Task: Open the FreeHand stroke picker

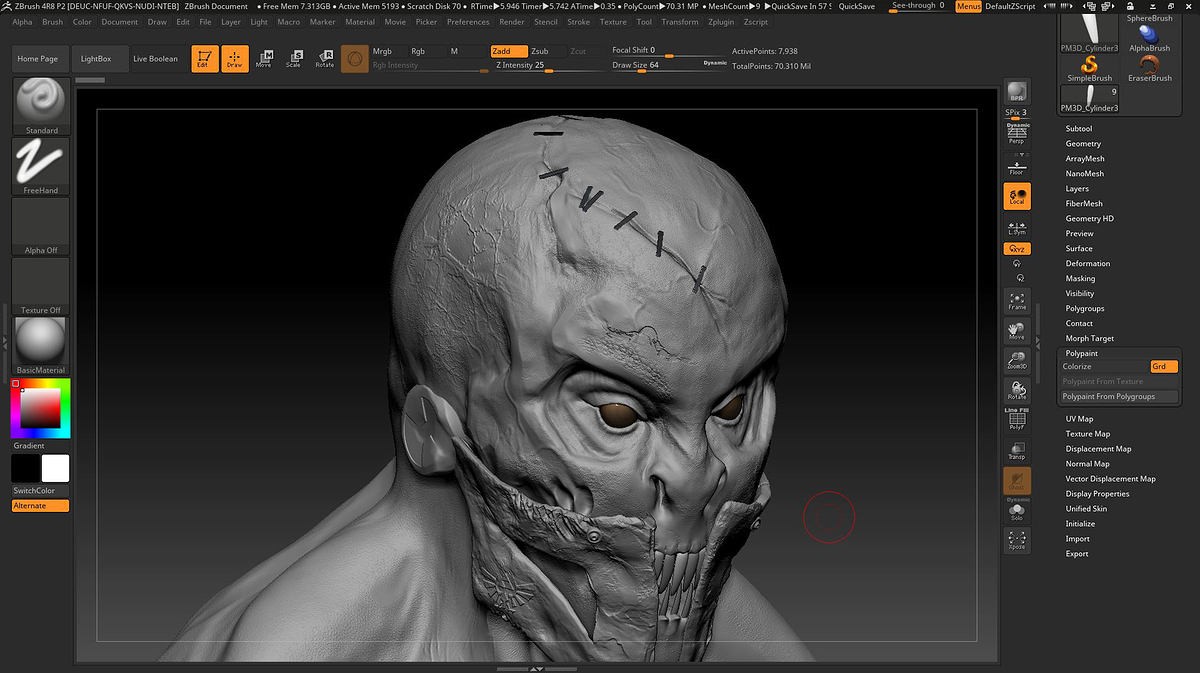Action: tap(41, 162)
